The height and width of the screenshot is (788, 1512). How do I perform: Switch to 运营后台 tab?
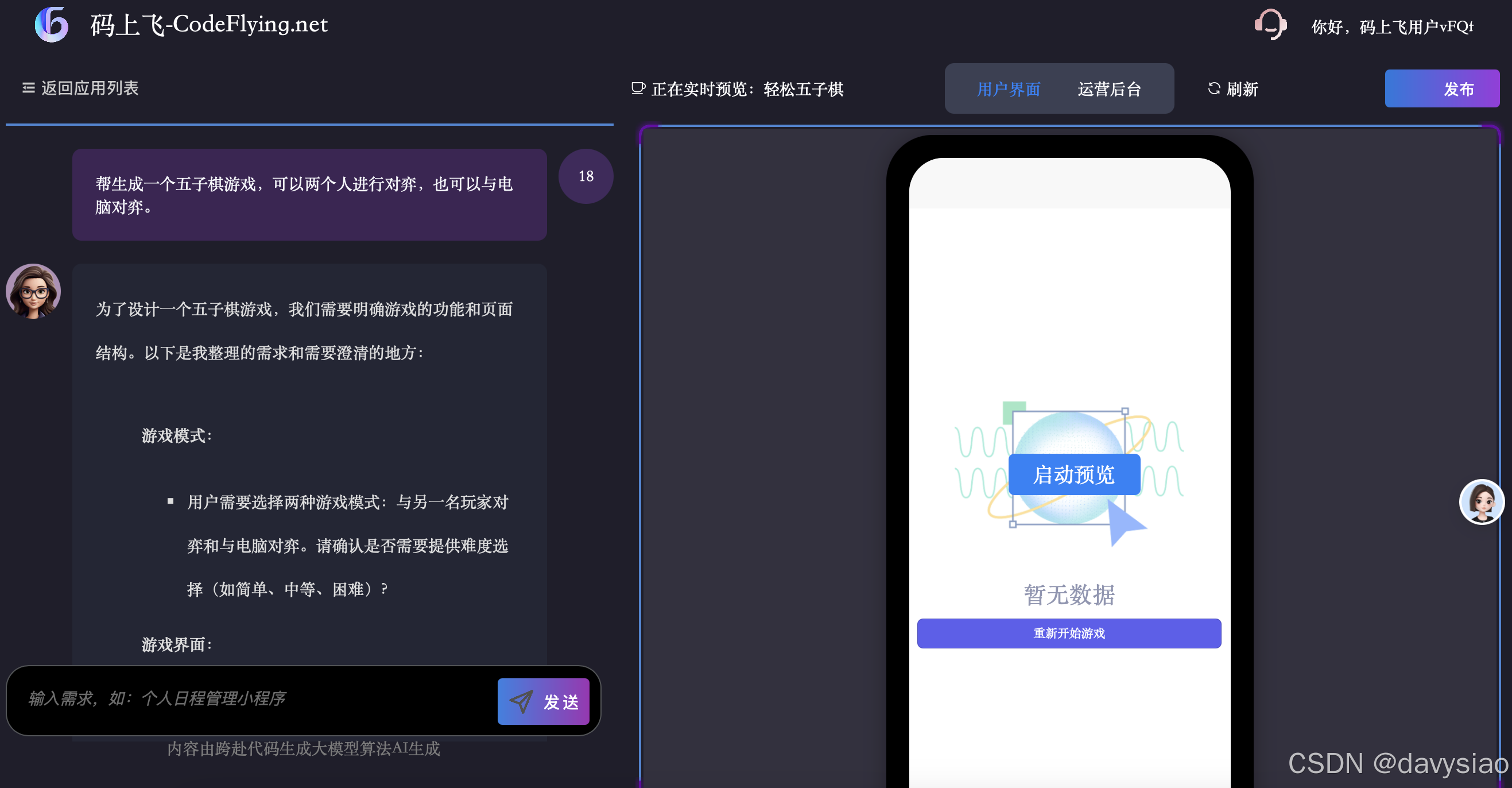pyautogui.click(x=1109, y=89)
